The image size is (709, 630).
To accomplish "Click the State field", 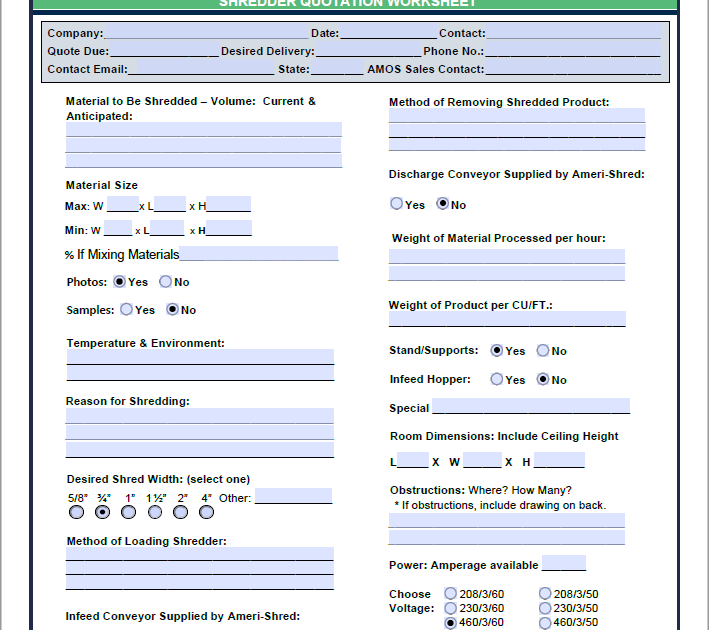I will click(x=337, y=67).
